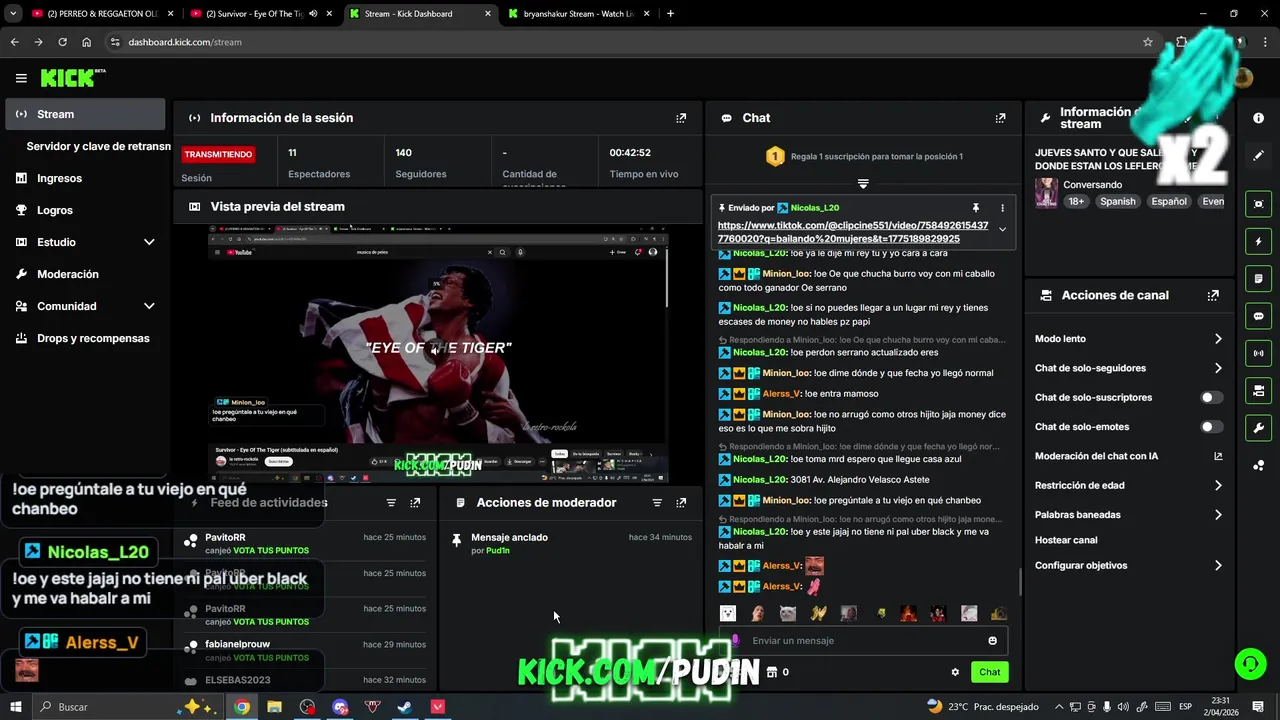The height and width of the screenshot is (720, 1280).
Task: Expand Configurar objetivos options
Action: (x=1128, y=565)
